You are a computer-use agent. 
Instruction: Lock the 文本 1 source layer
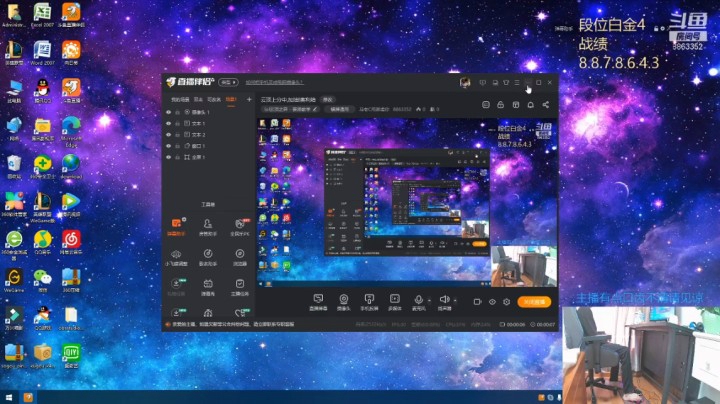pyautogui.click(x=178, y=123)
